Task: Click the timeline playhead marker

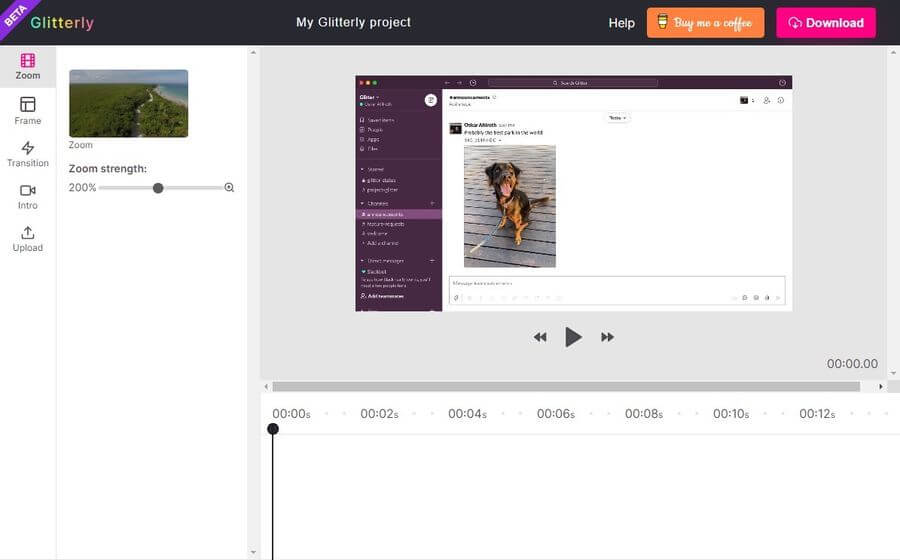Action: (273, 429)
